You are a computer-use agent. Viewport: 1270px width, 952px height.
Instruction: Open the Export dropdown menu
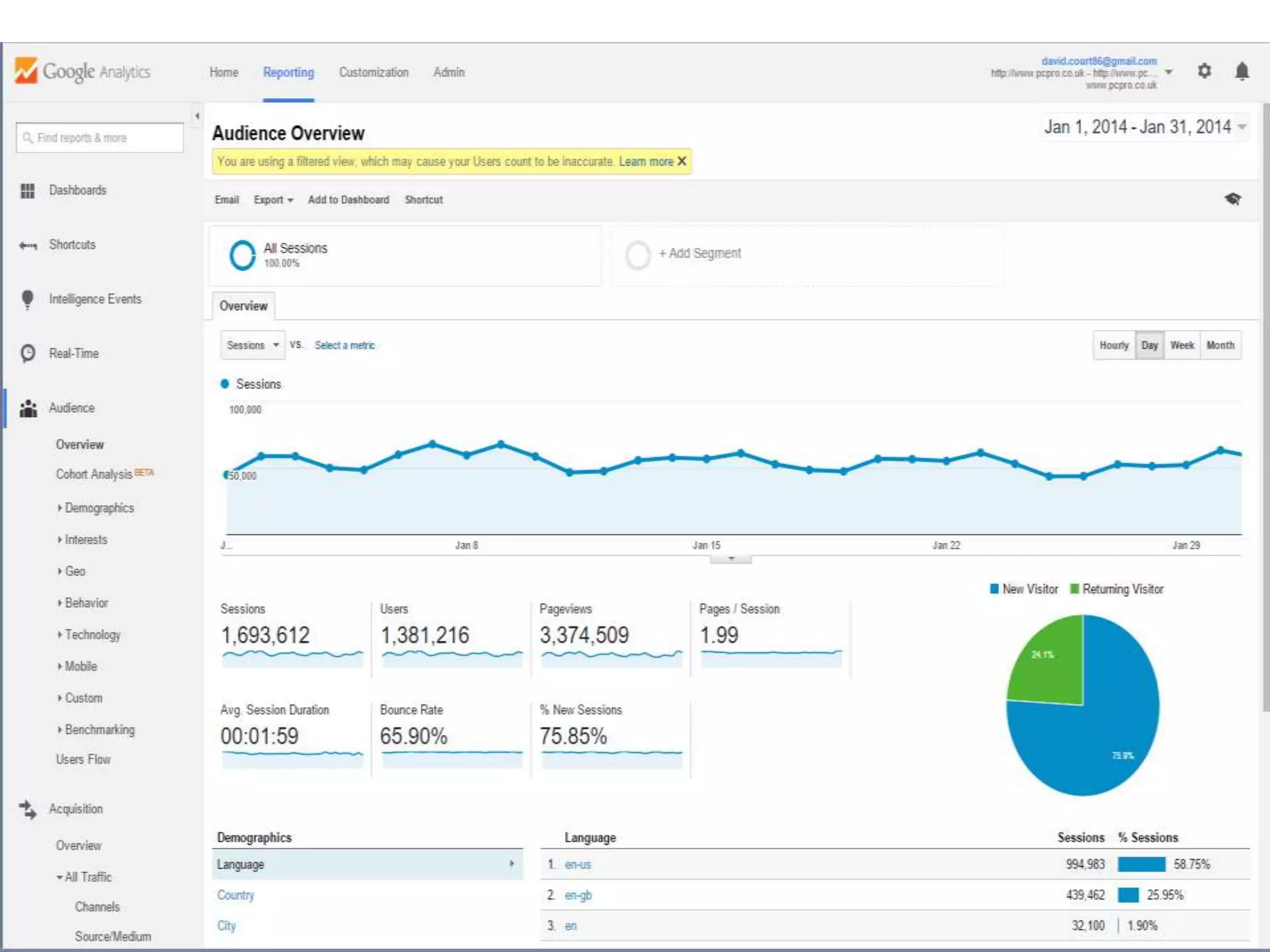coord(273,200)
